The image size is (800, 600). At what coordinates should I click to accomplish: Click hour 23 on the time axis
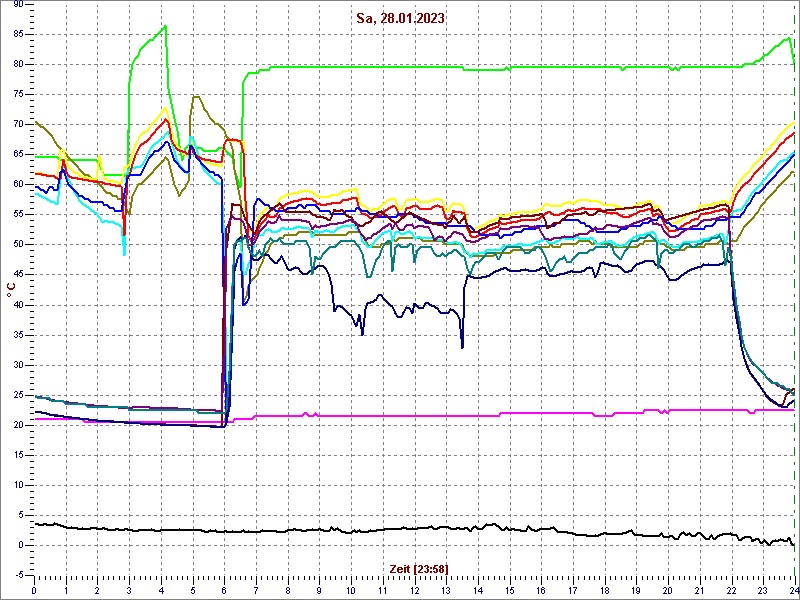(763, 588)
